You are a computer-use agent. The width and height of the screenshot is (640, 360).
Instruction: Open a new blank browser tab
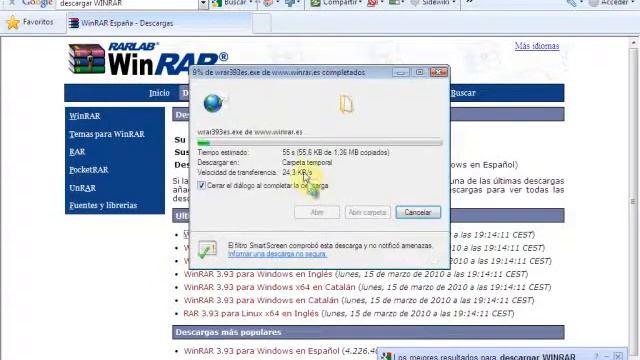coord(262,23)
